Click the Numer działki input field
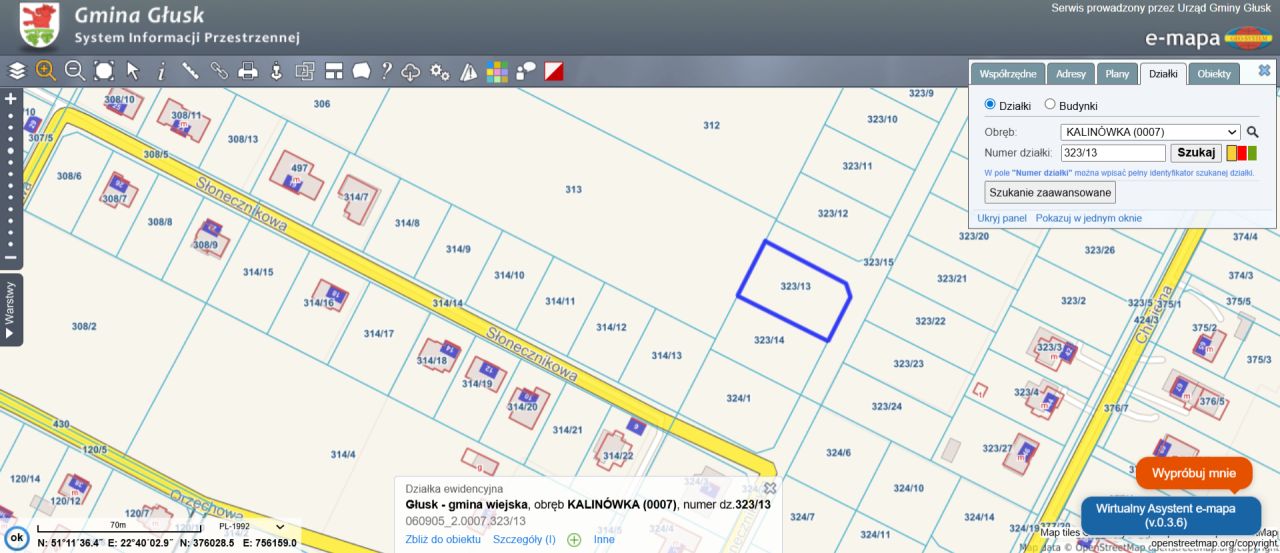Screen dimensions: 1280x553 click(1113, 153)
